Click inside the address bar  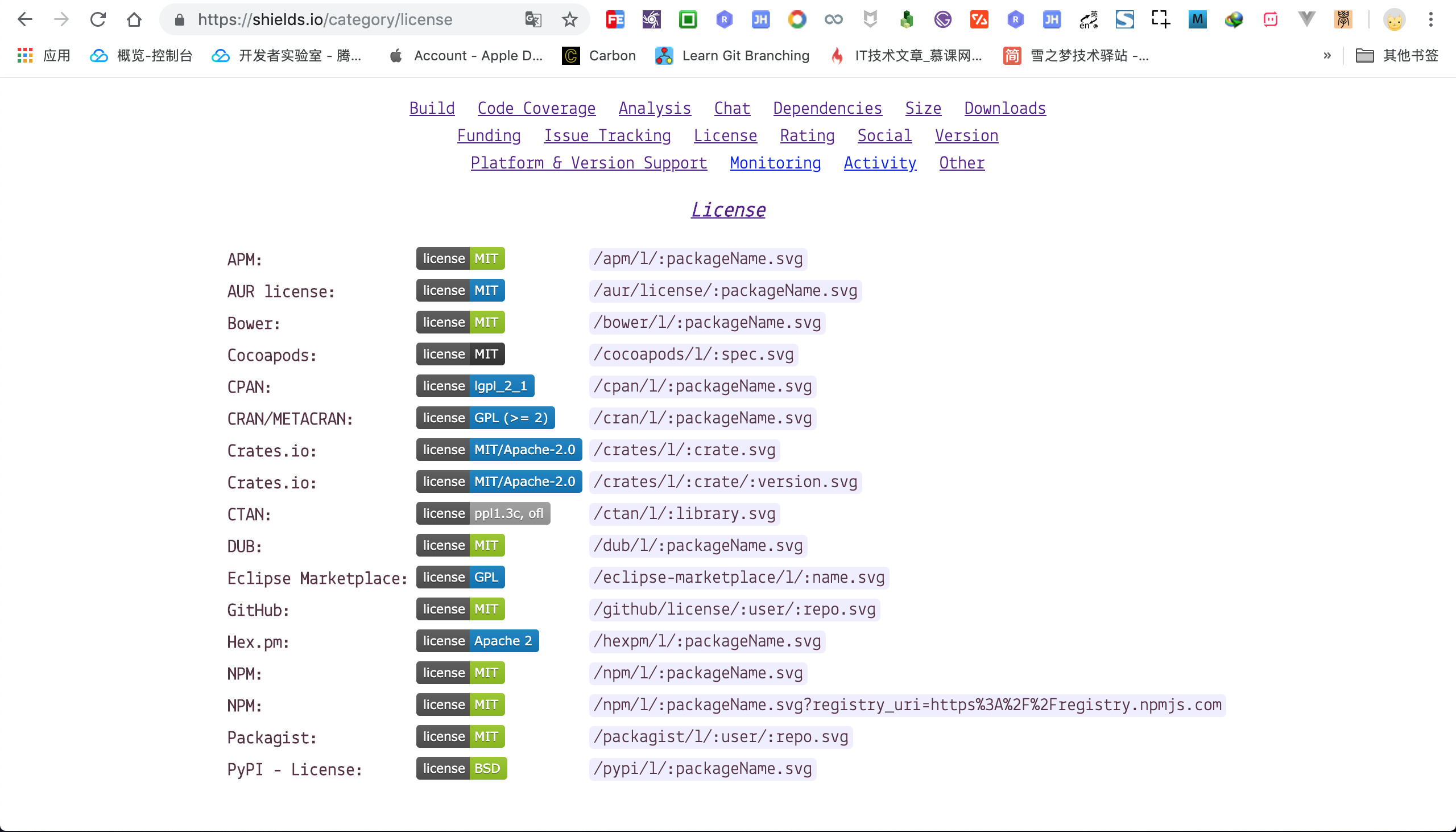(342, 19)
